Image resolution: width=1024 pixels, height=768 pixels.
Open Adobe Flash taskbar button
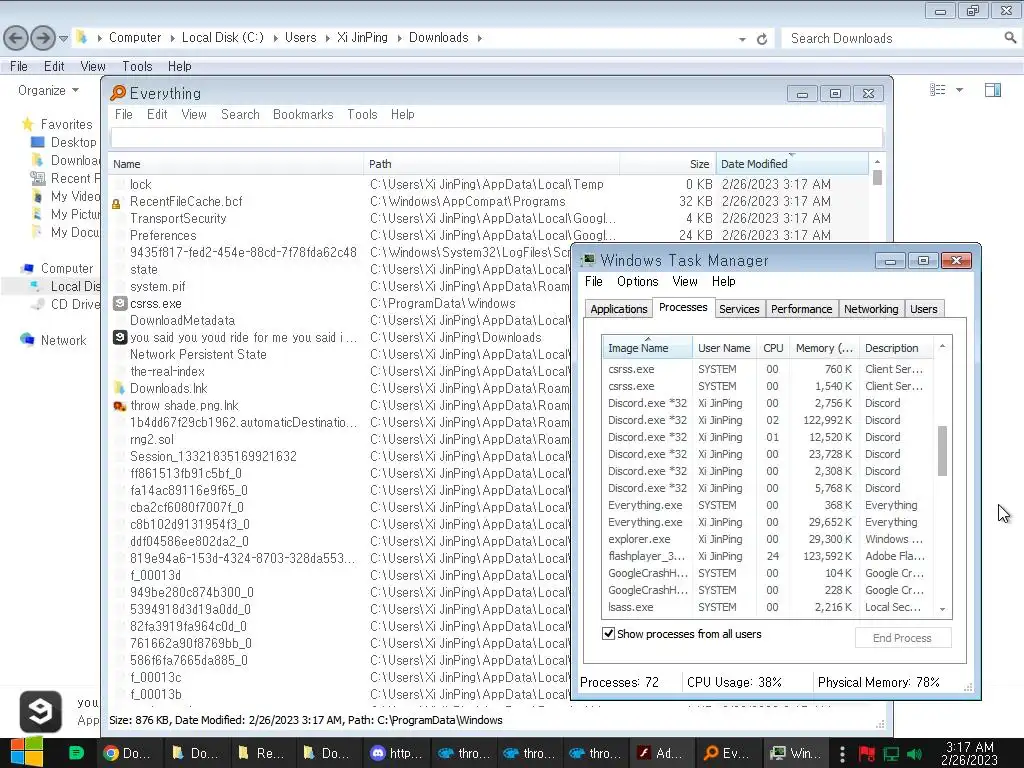tap(661, 753)
